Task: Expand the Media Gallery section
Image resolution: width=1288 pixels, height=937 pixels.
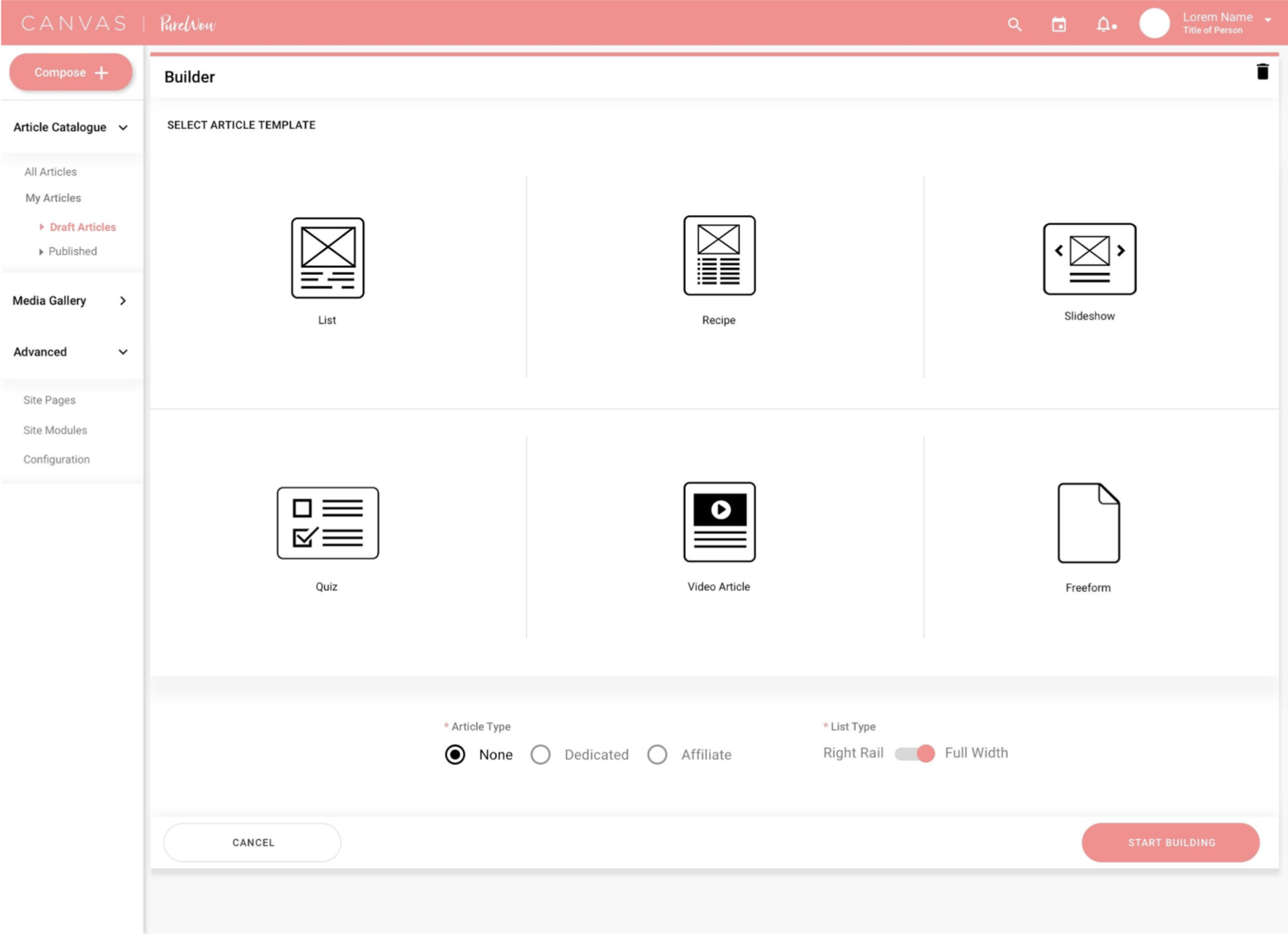Action: (123, 301)
